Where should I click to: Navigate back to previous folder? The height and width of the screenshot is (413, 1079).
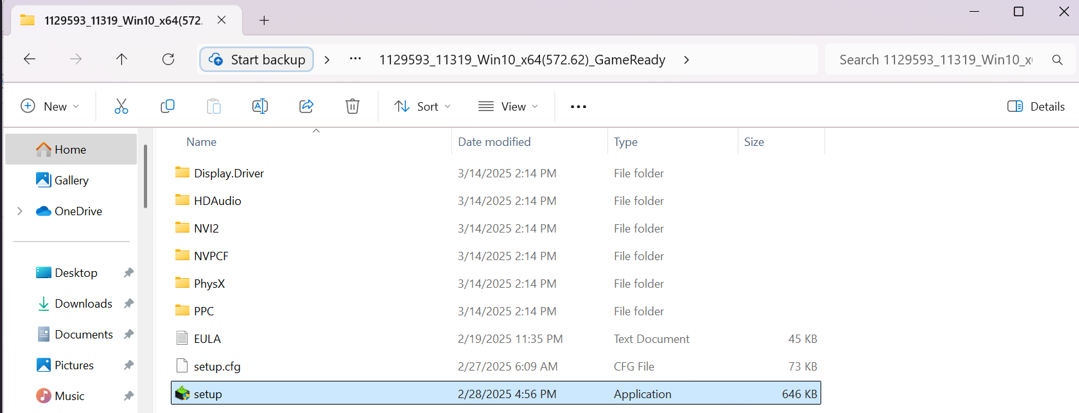pos(30,60)
